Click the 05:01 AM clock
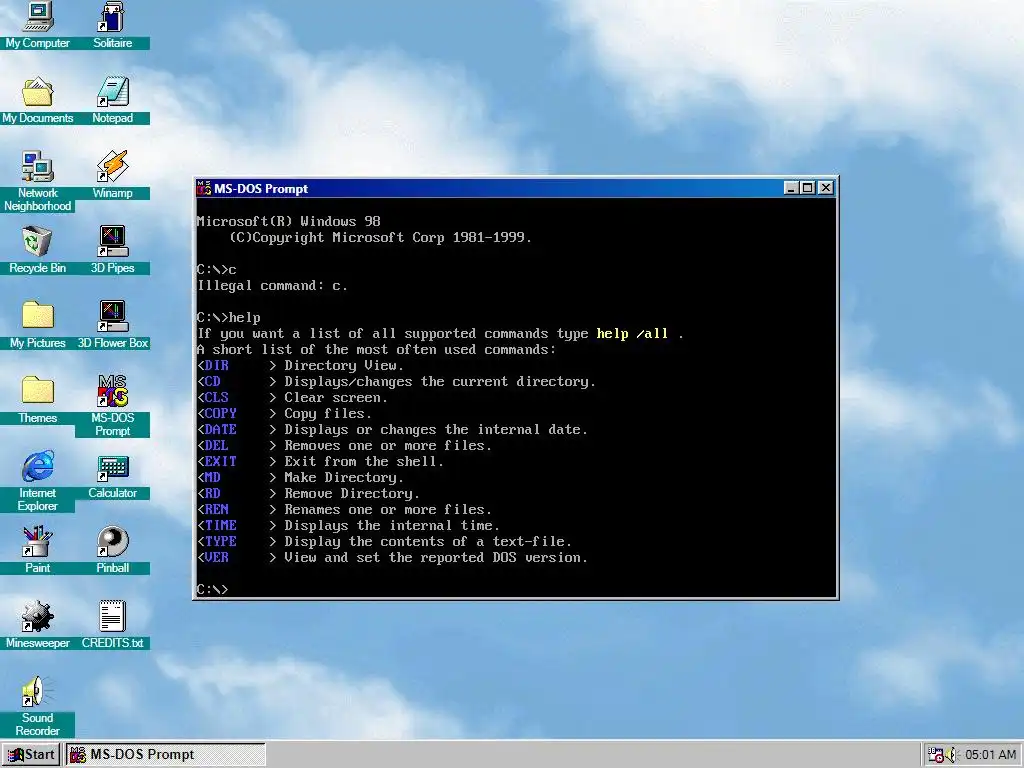1024x768 pixels. pyautogui.click(x=990, y=755)
